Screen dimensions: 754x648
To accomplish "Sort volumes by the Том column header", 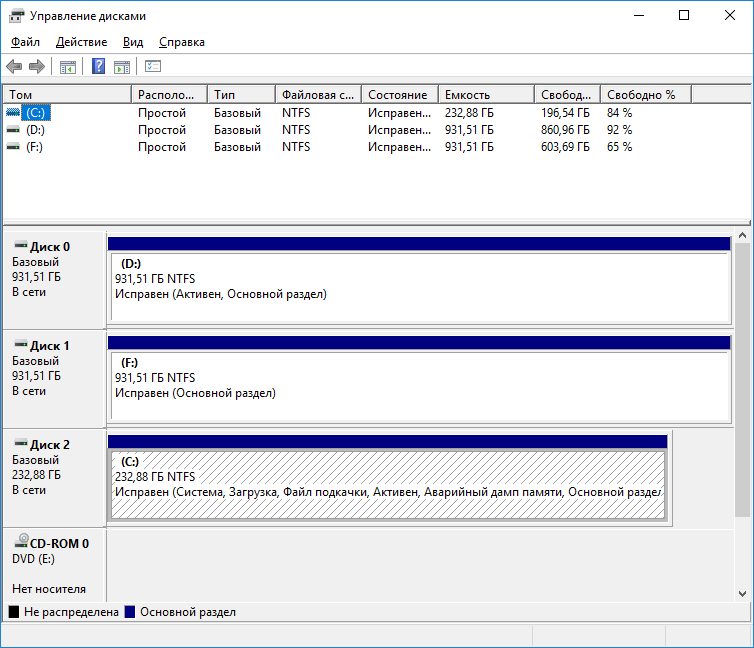I will [x=66, y=94].
